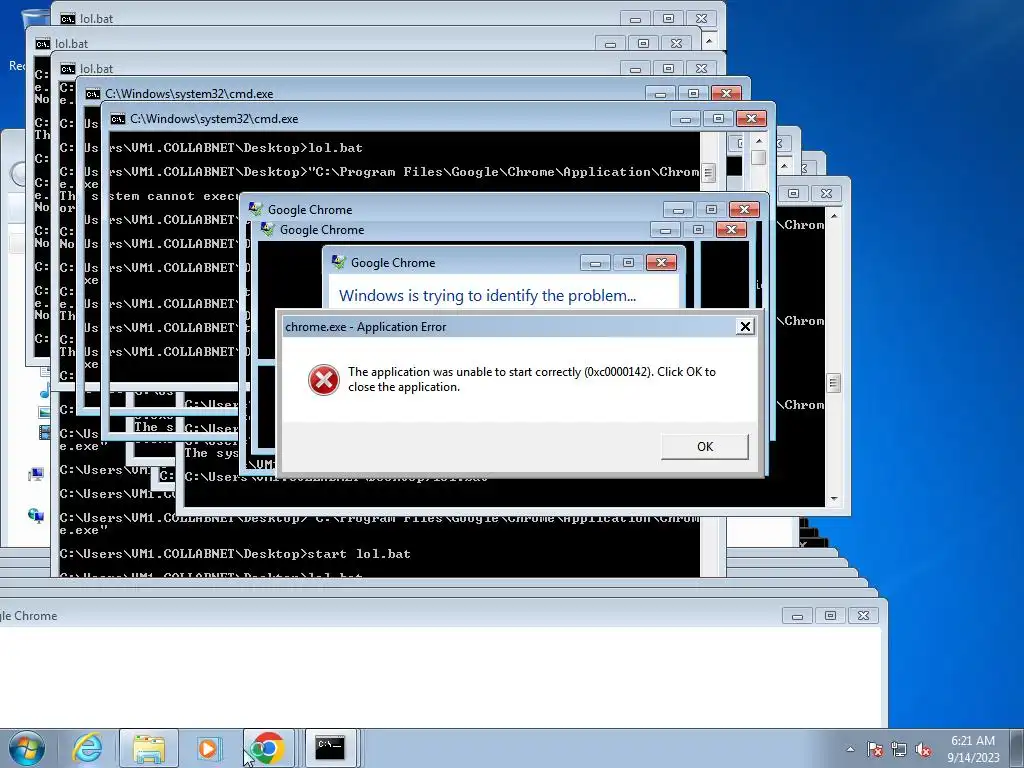
Task: Close the bottom white Google Chrome window
Action: [863, 616]
